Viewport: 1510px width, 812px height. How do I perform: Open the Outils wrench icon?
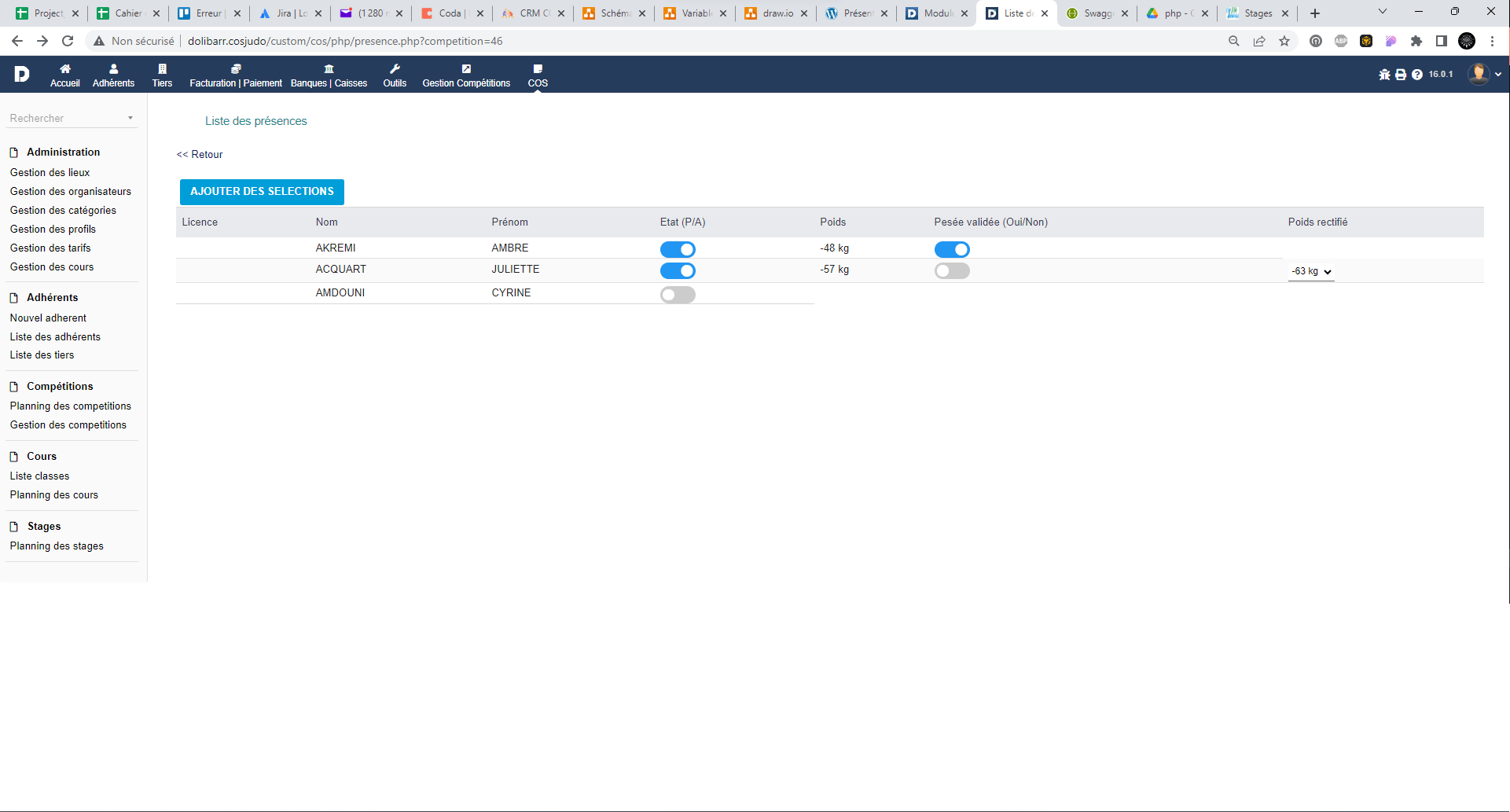pos(395,69)
